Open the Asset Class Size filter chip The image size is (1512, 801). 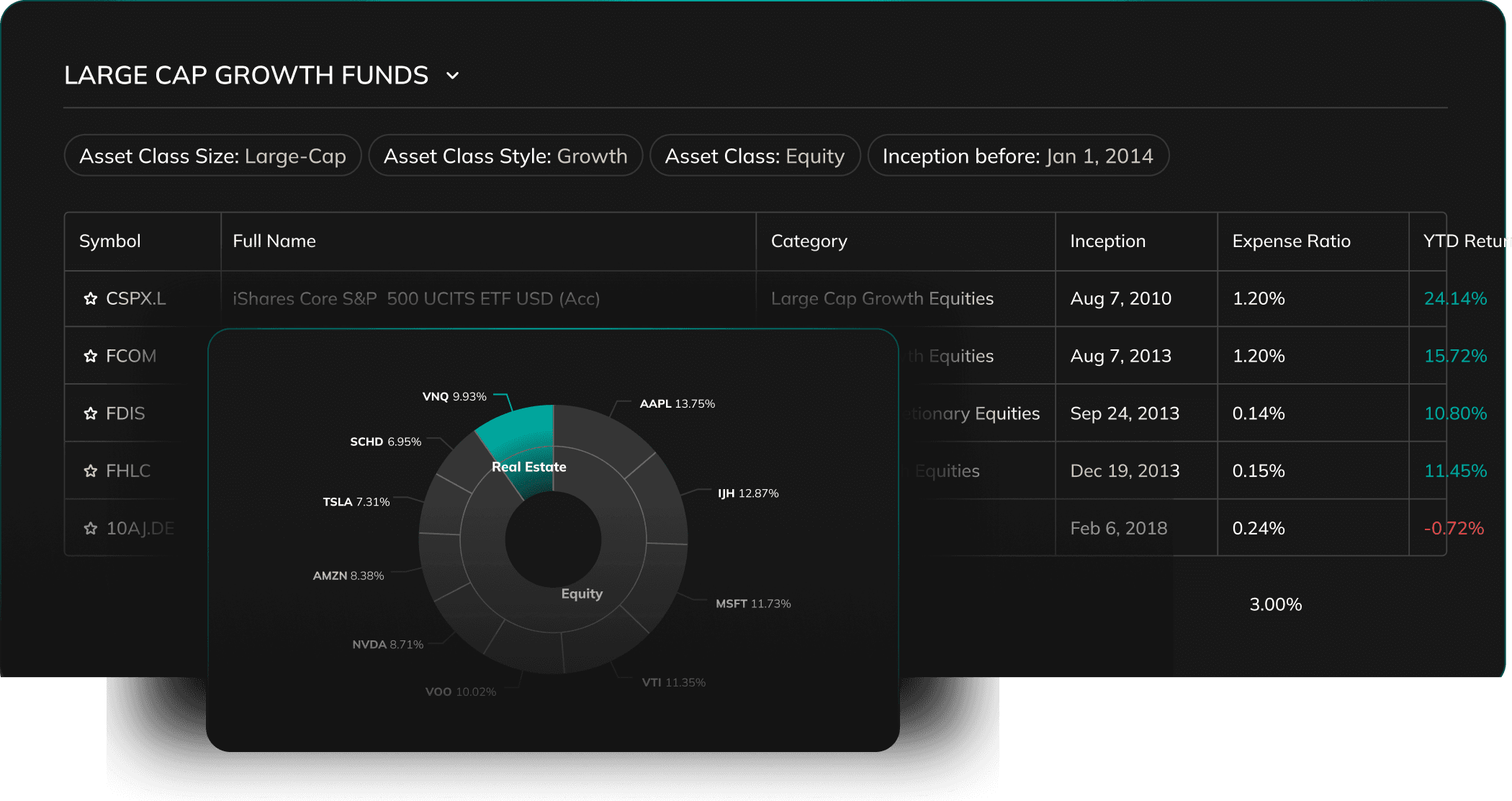click(212, 156)
